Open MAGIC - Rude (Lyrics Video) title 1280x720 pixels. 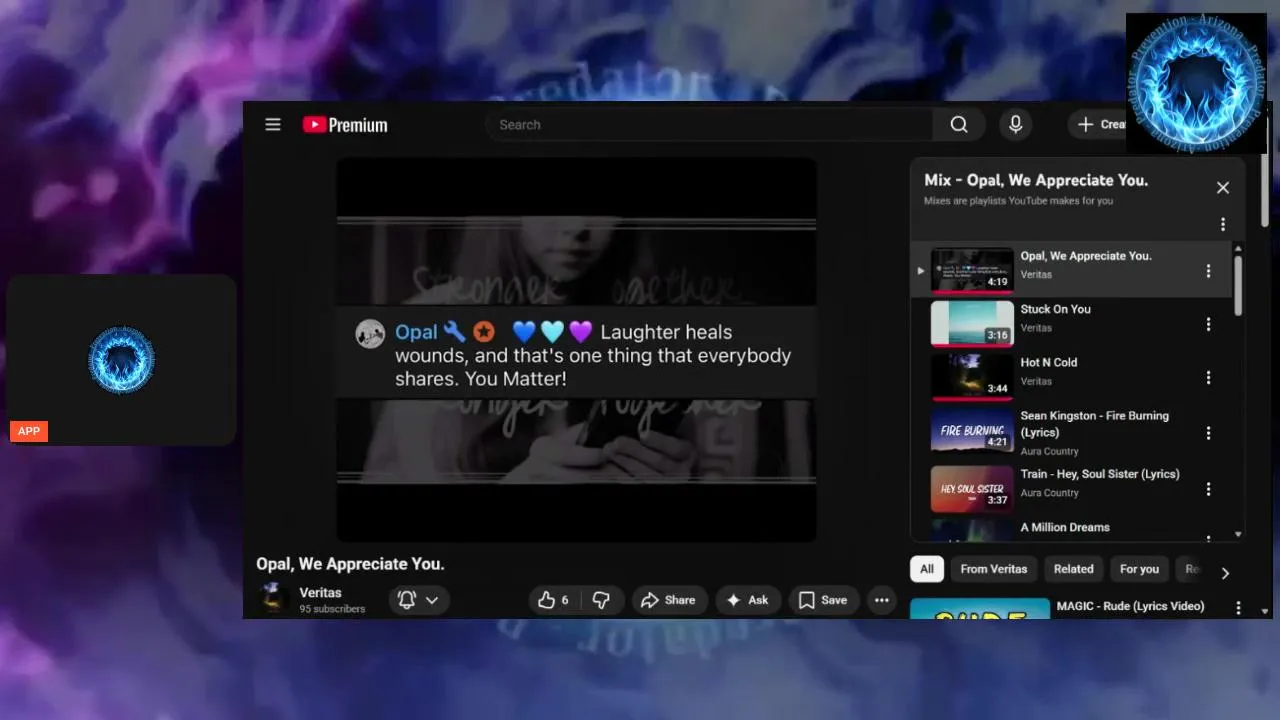pos(1130,606)
